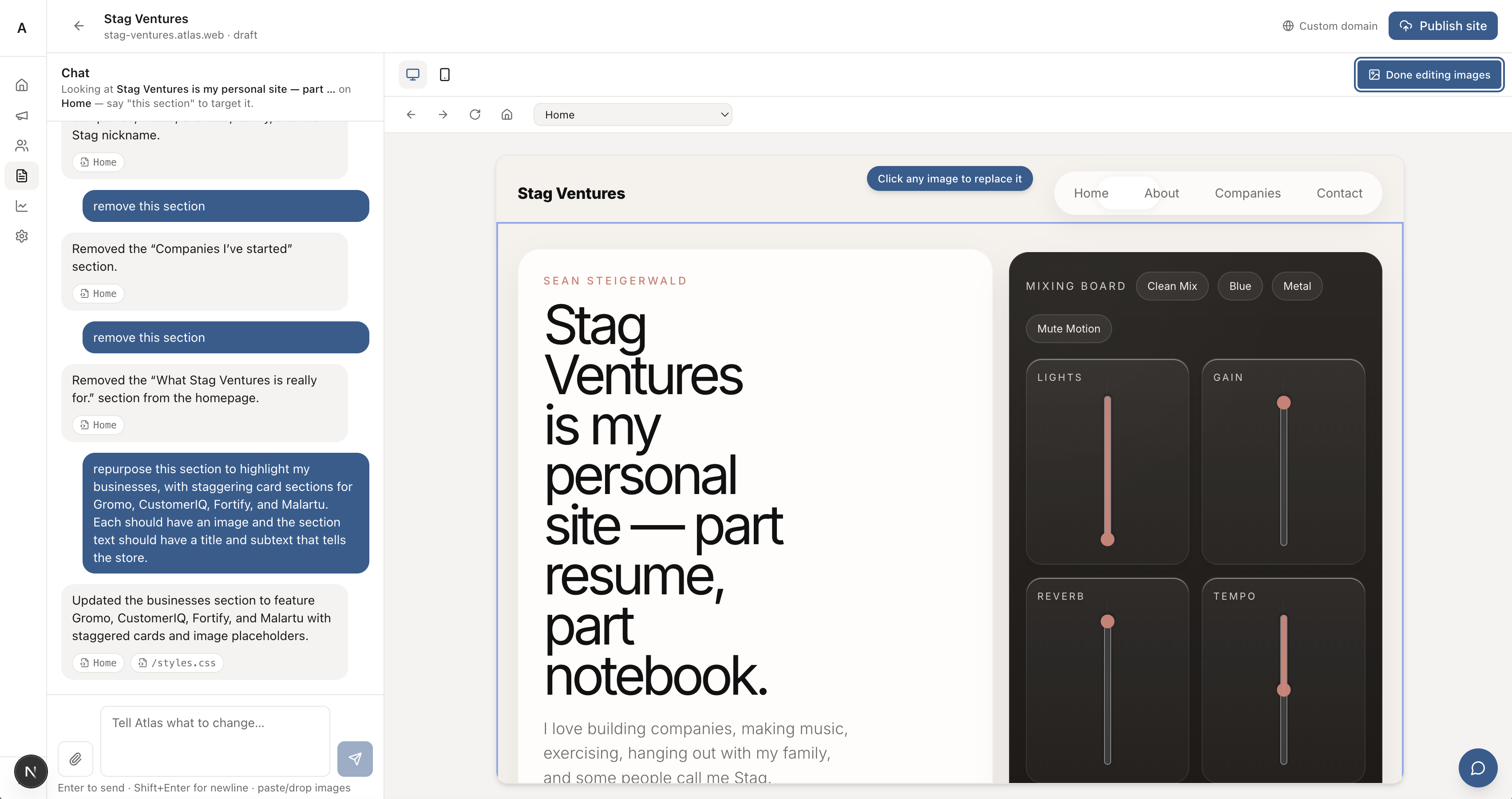Click the 'I love building companies' paragraph
This screenshot has height=799, width=1512.
point(696,753)
